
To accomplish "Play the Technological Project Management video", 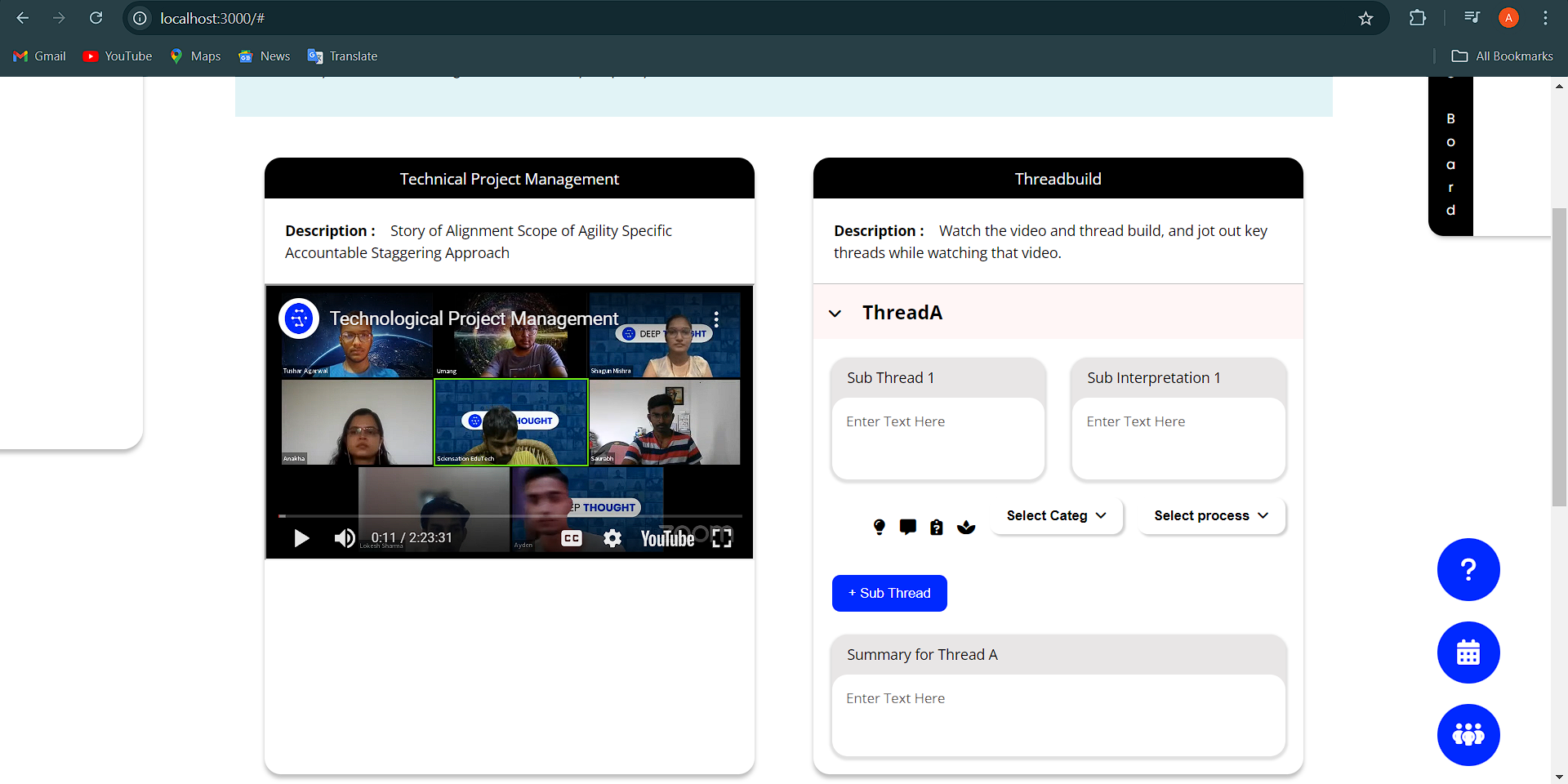I will coord(301,538).
